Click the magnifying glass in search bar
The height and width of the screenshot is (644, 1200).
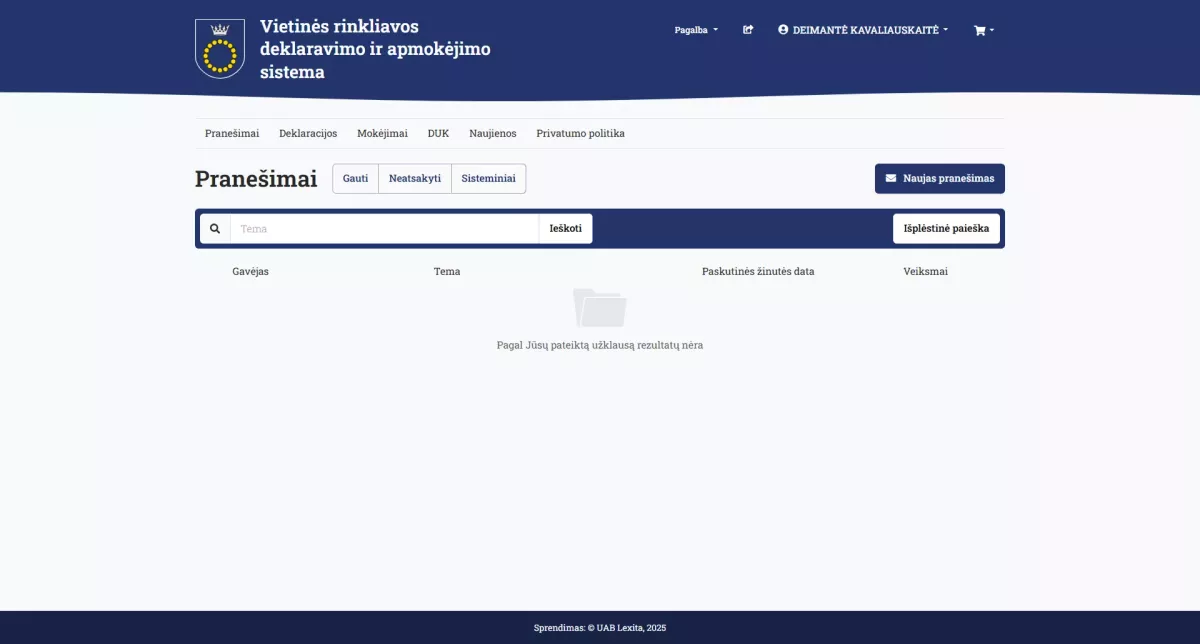coord(215,228)
